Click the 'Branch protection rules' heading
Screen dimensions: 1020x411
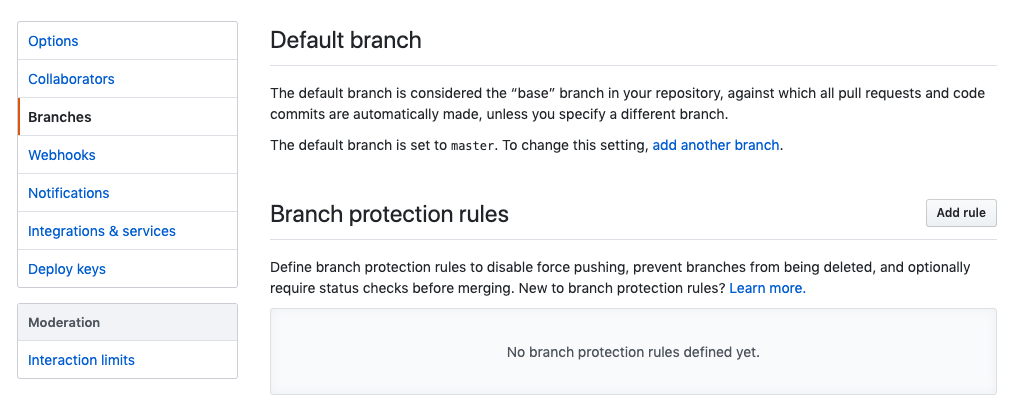(389, 214)
